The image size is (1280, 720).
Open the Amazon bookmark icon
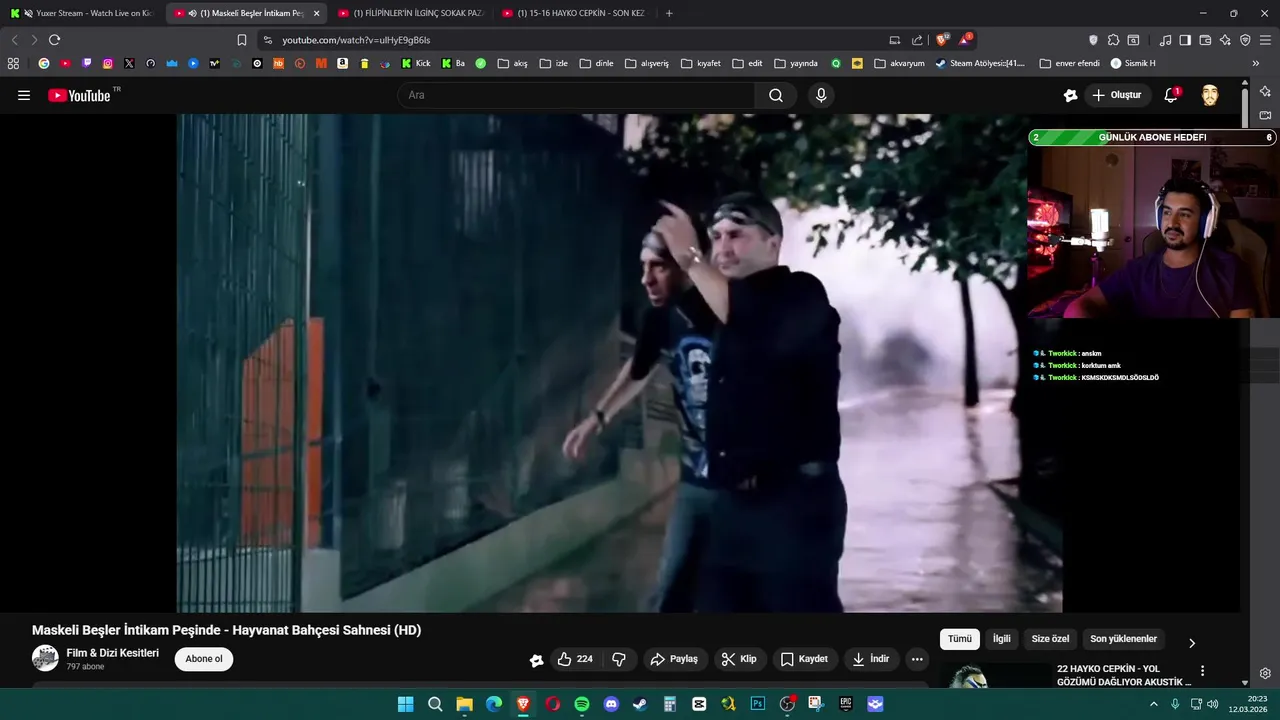click(343, 63)
